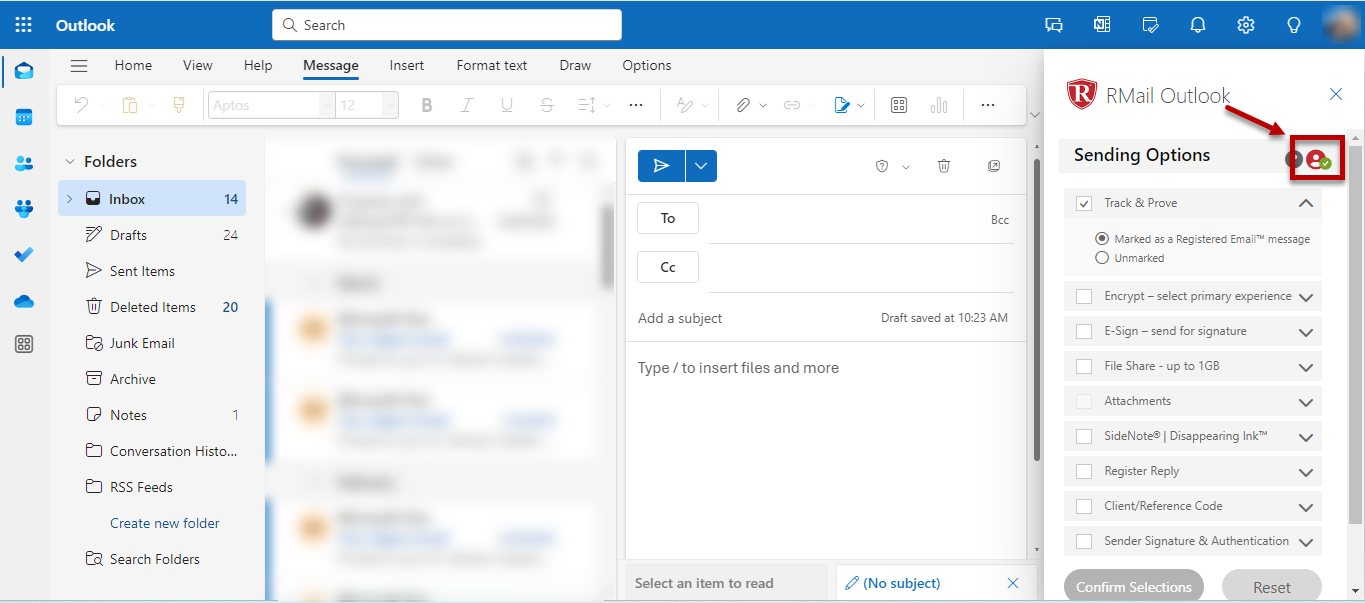
Task: Apply Strikethrough formatting
Action: point(546,105)
